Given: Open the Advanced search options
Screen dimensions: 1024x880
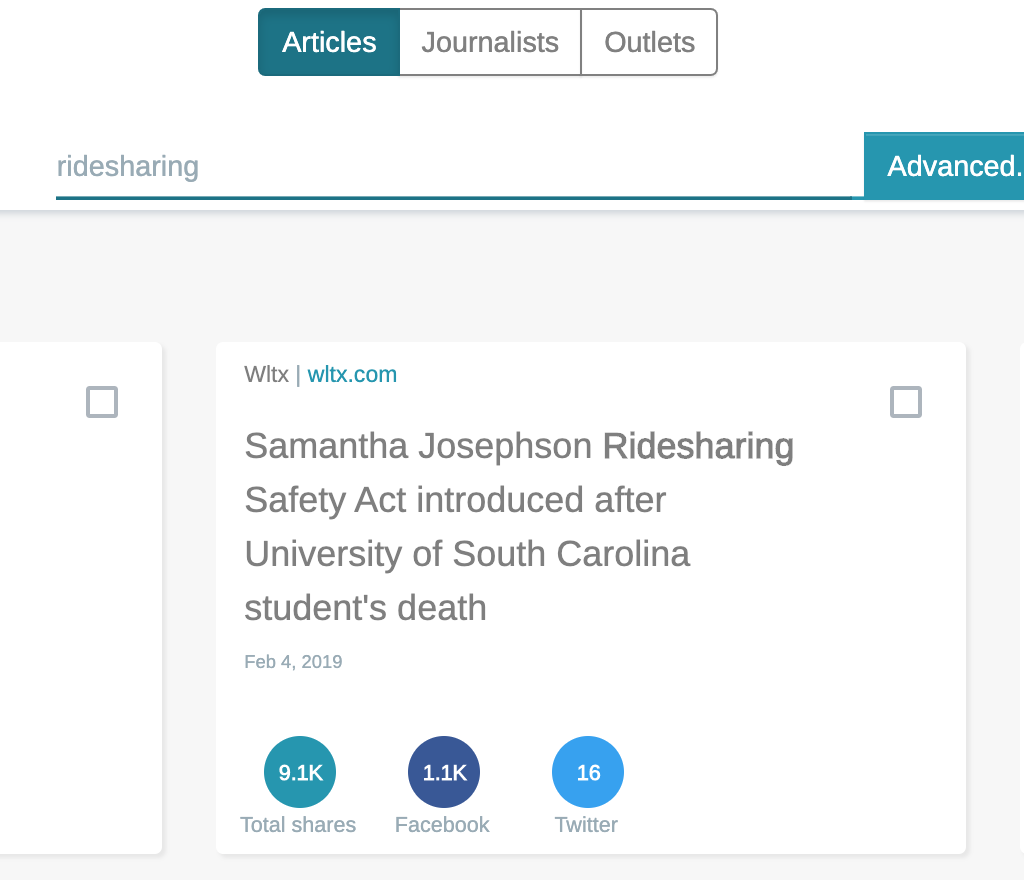Looking at the screenshot, I should point(944,166).
